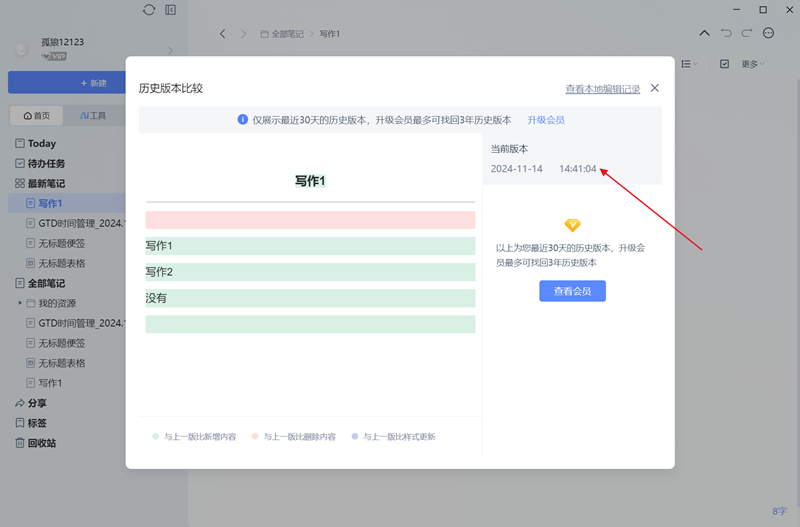Close the 历史版本比较 dialog
Image resolution: width=800 pixels, height=527 pixels.
pyautogui.click(x=655, y=88)
